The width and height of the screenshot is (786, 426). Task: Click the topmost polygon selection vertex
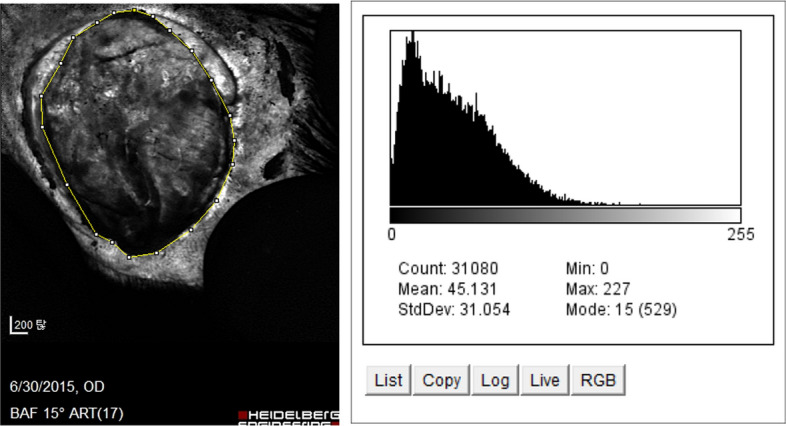[134, 10]
